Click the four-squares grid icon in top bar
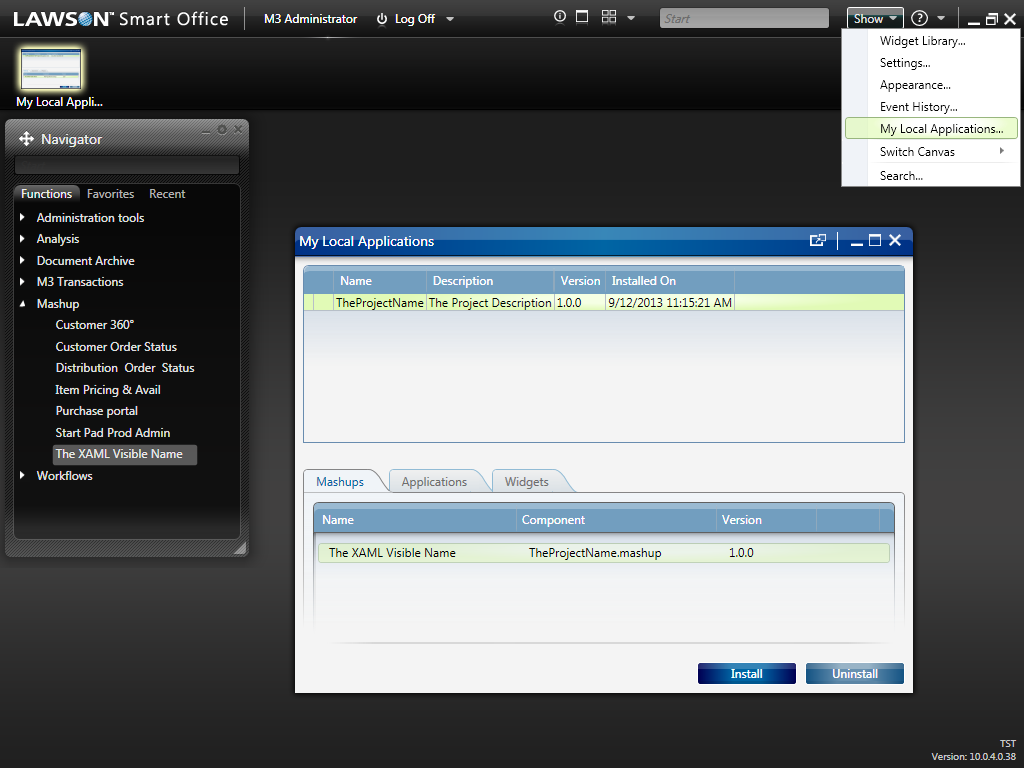This screenshot has width=1024, height=768. pyautogui.click(x=609, y=17)
